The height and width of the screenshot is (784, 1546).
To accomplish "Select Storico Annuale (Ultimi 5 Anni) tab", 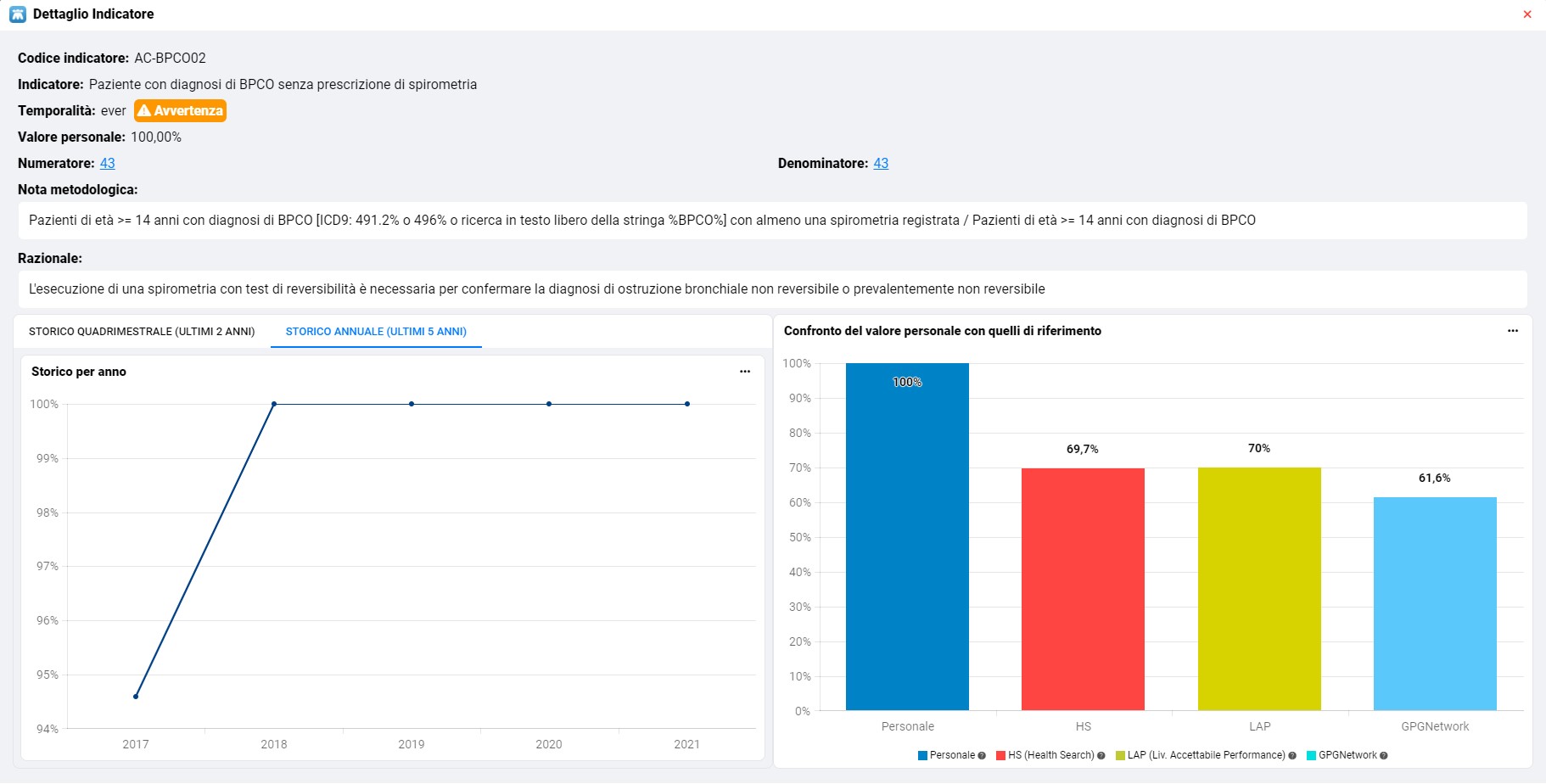I will click(x=376, y=332).
